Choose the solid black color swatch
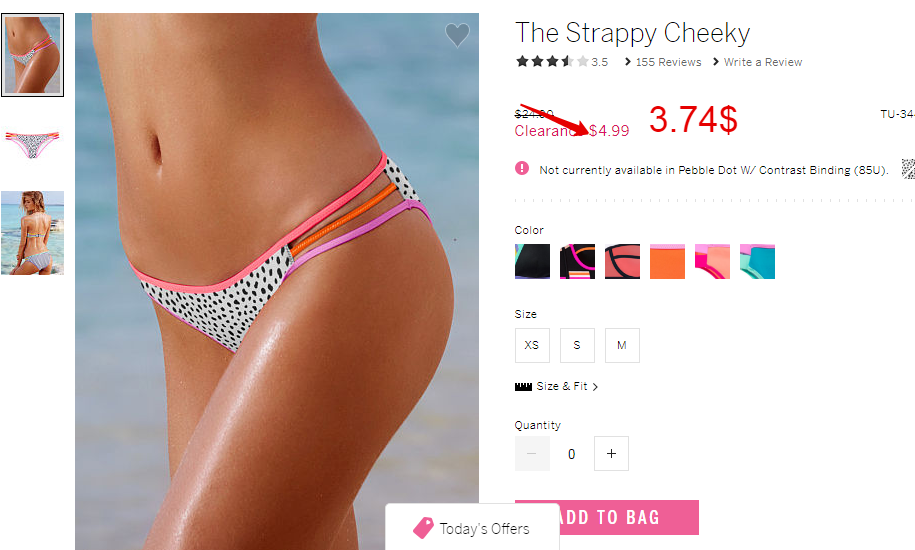This screenshot has width=915, height=550. pos(532,261)
